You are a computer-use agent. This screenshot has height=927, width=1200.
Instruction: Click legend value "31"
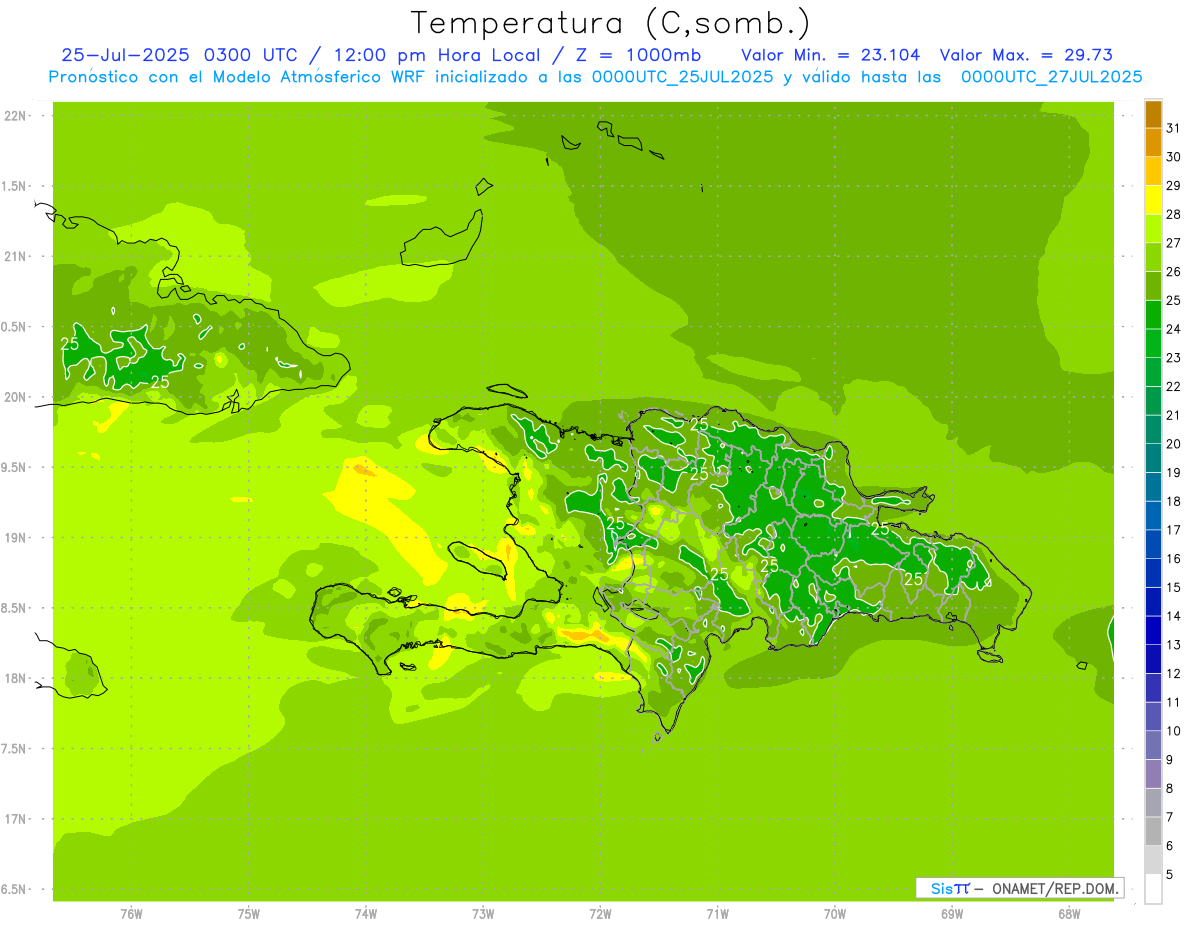tap(1174, 127)
